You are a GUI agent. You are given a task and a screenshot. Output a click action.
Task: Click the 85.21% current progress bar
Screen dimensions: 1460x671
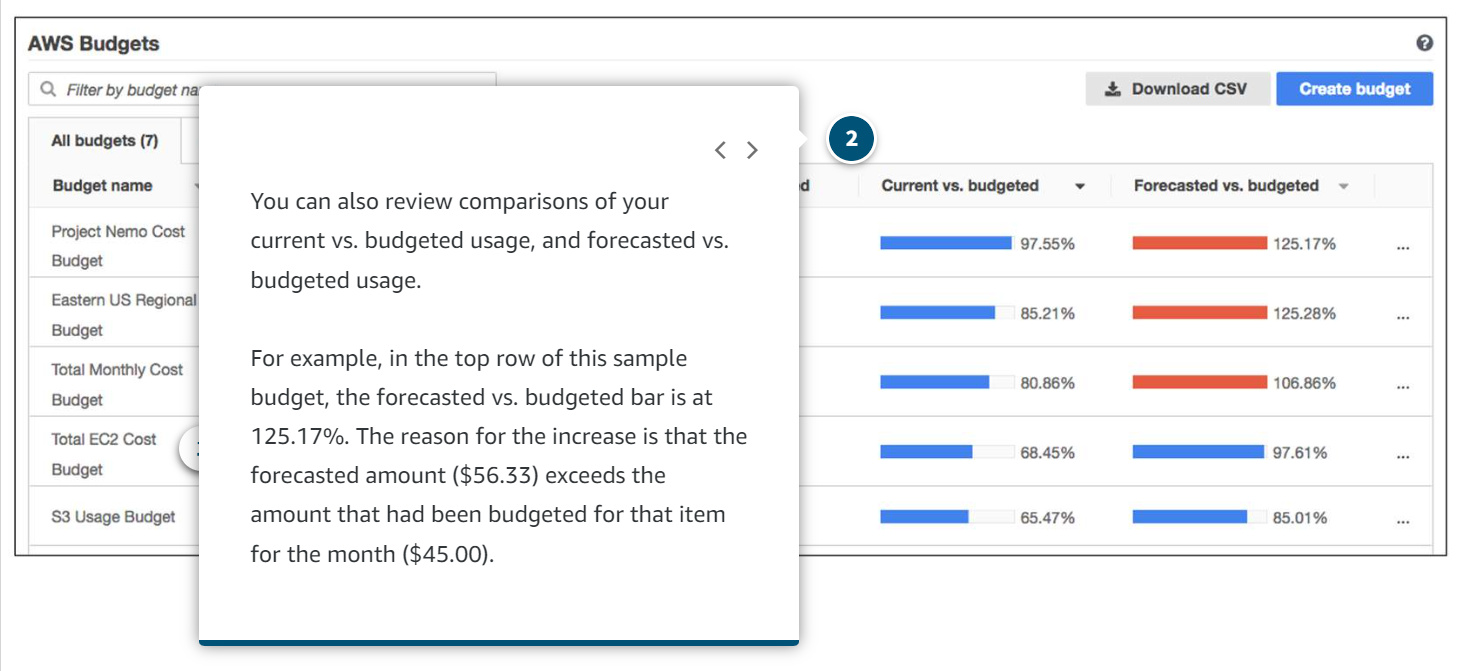click(x=947, y=313)
